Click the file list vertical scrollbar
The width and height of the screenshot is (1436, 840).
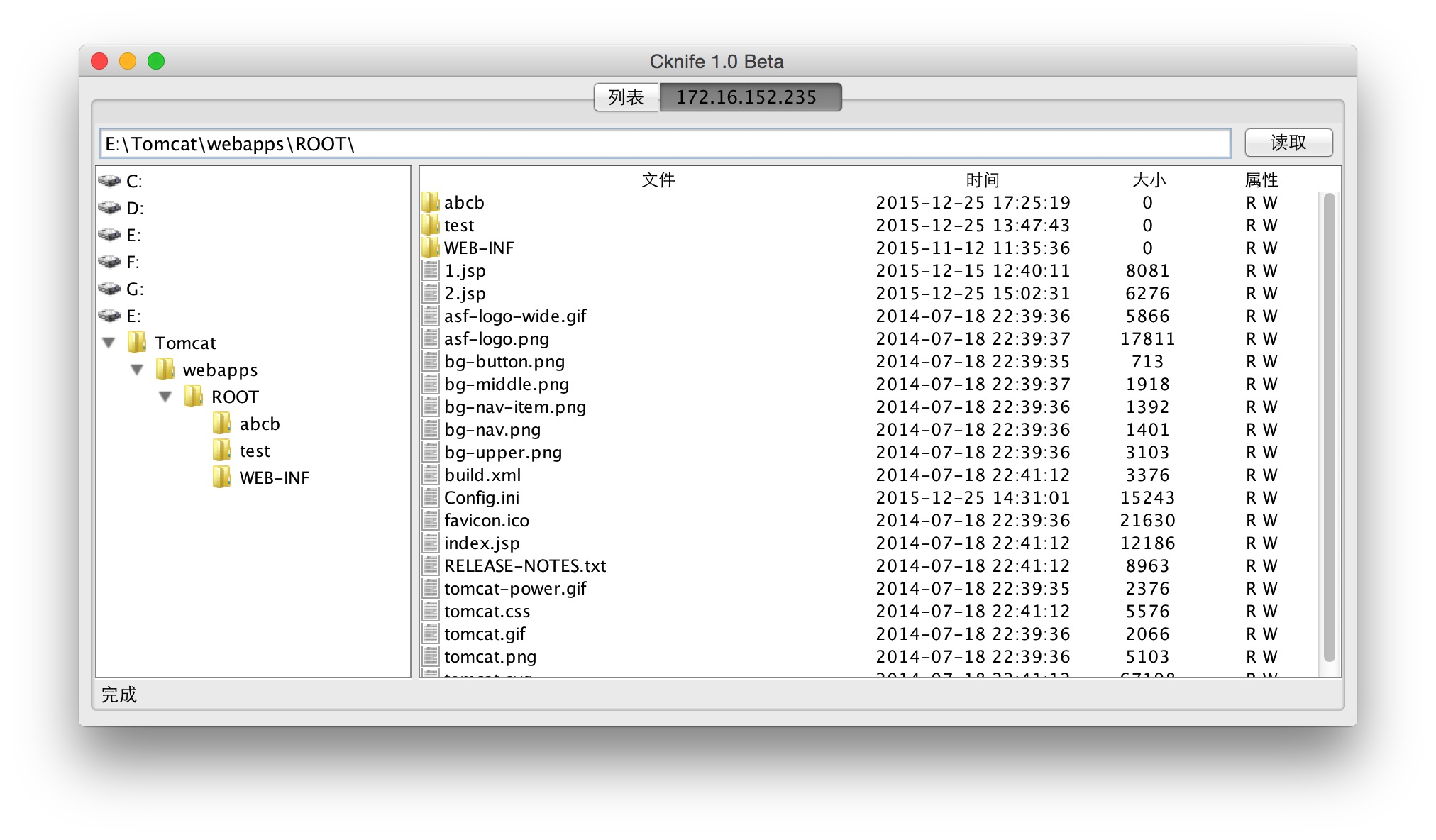1329,426
